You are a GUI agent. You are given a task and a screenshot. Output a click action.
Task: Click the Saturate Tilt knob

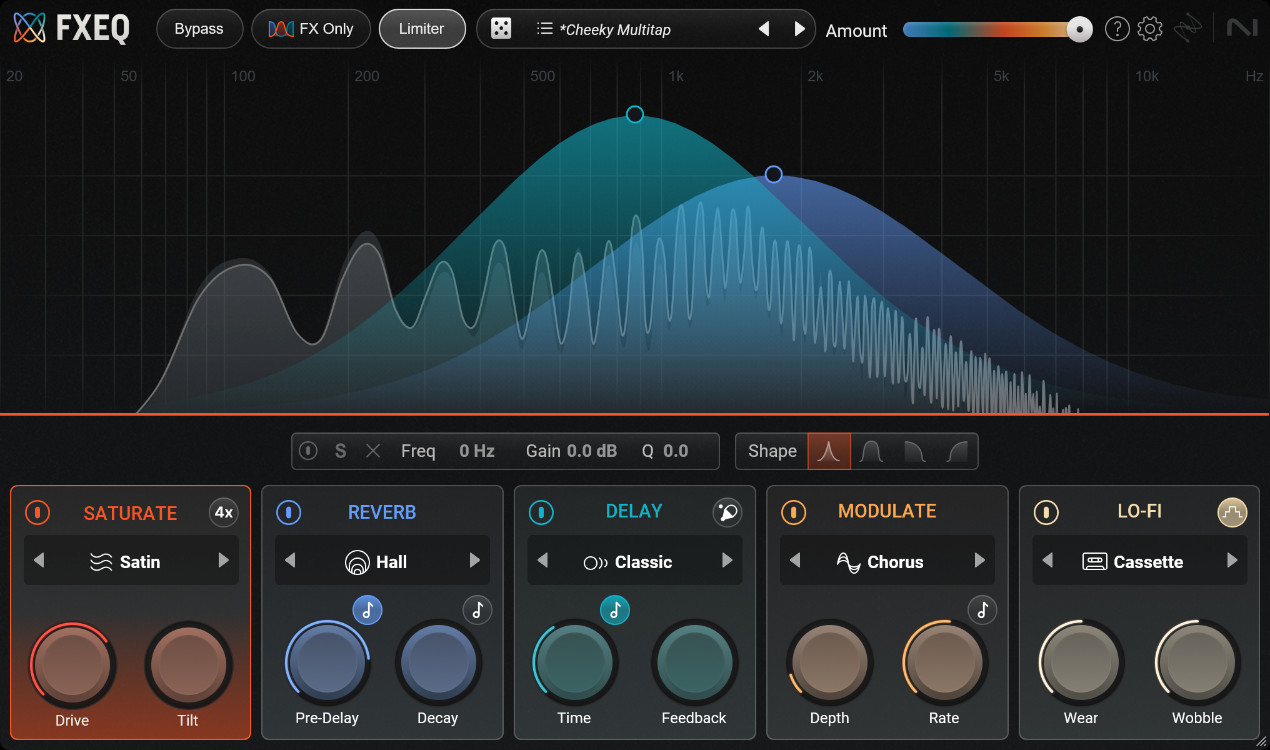189,664
